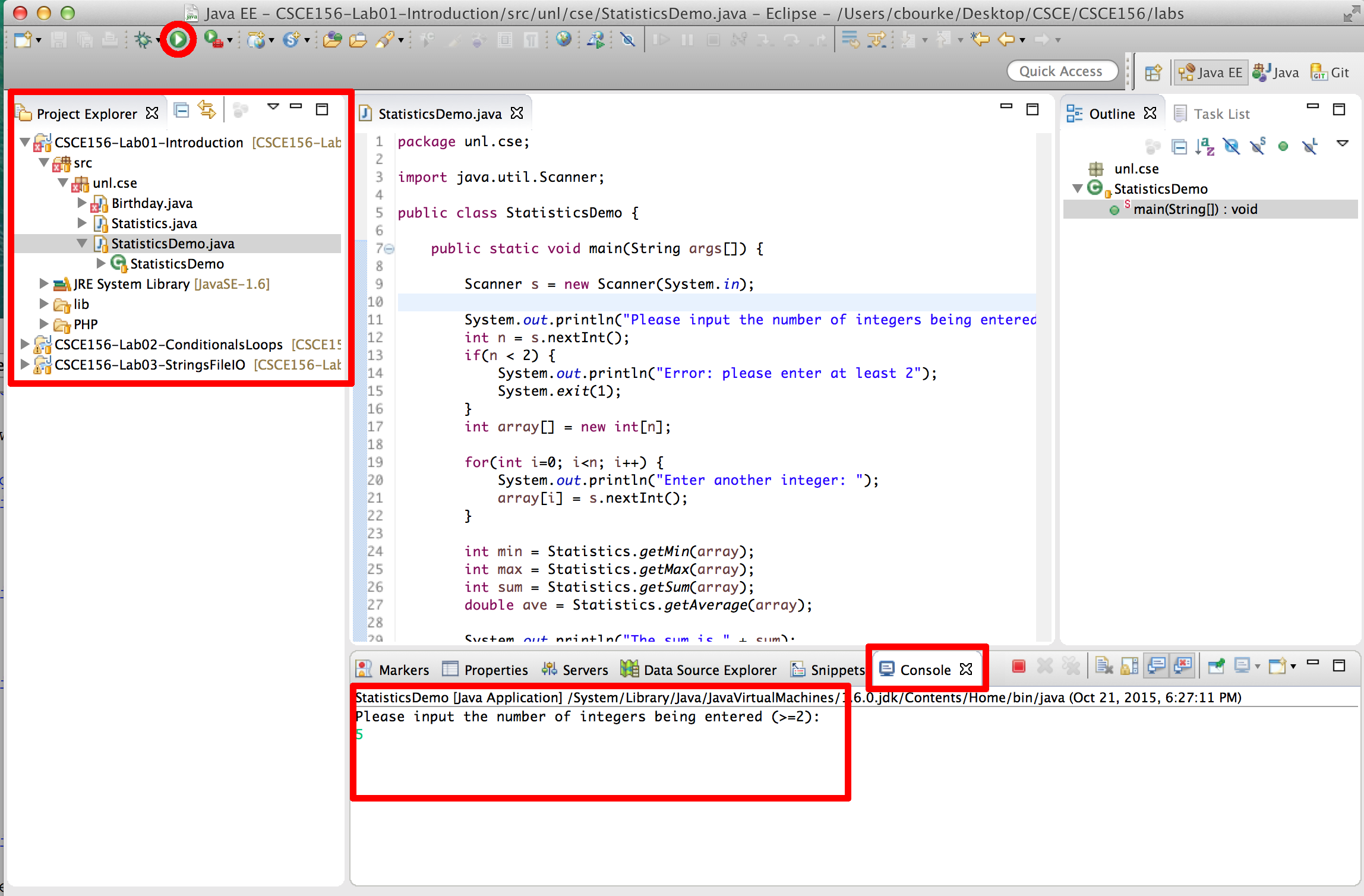Click the red Terminate button in Console
Screen dimensions: 1364x896
[x=1018, y=667]
